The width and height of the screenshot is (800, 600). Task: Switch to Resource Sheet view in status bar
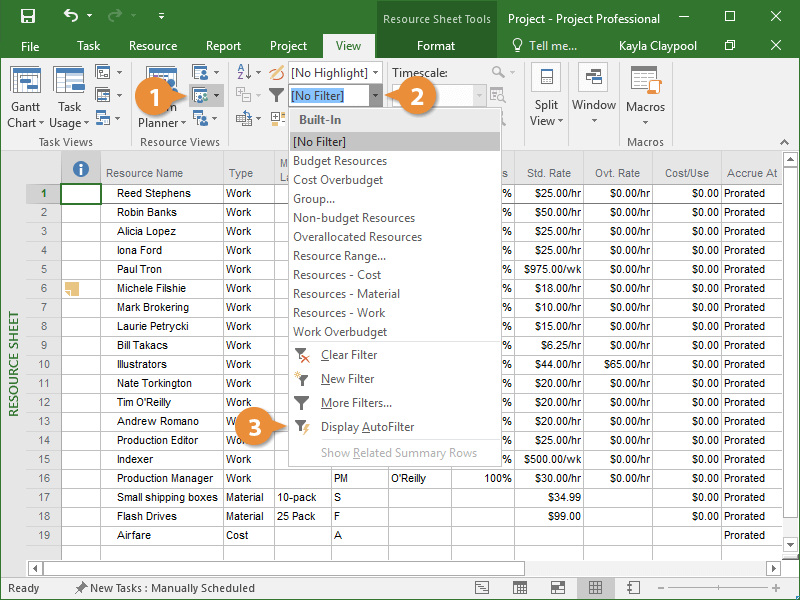click(595, 588)
